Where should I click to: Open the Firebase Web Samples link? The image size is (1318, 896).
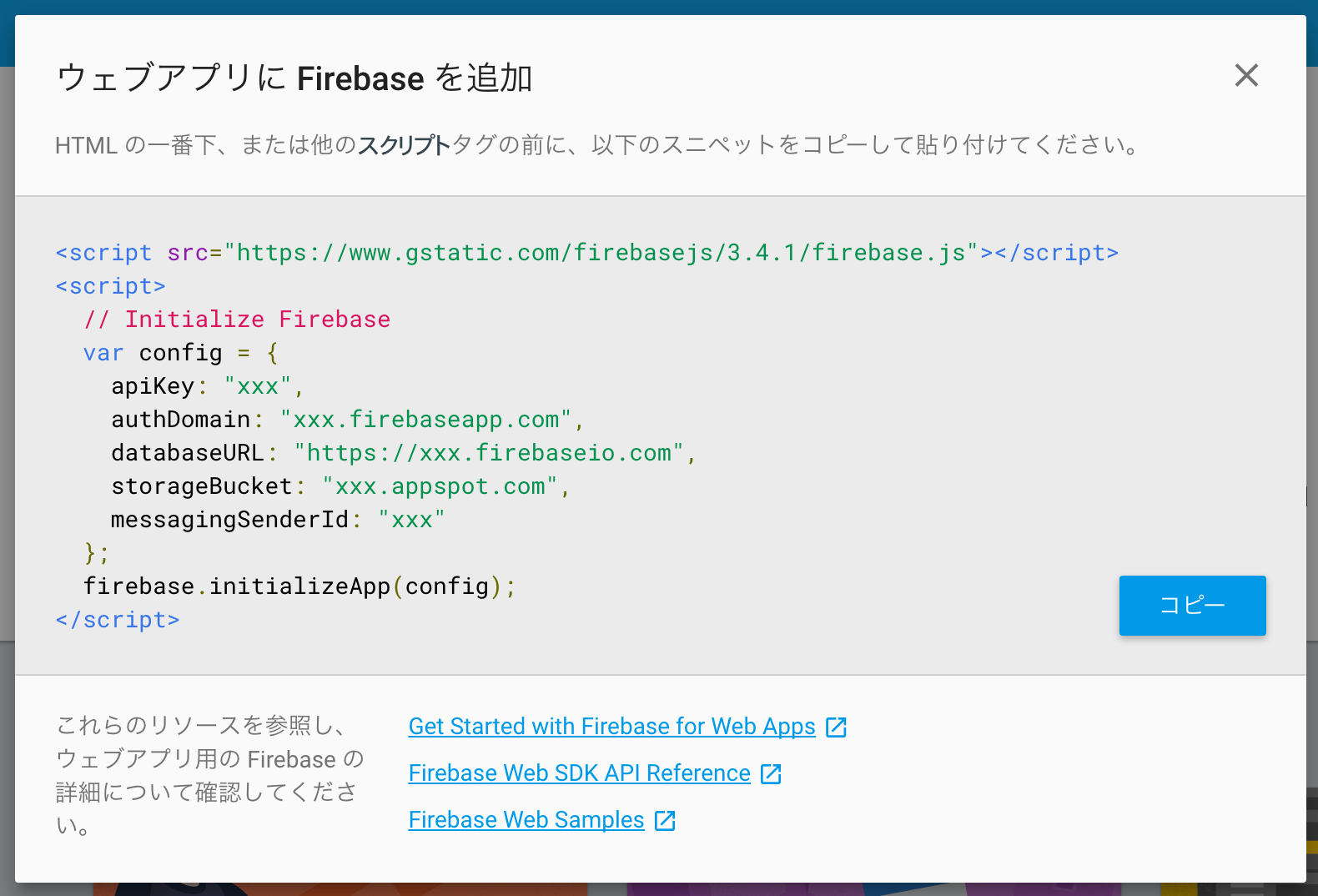tap(526, 820)
